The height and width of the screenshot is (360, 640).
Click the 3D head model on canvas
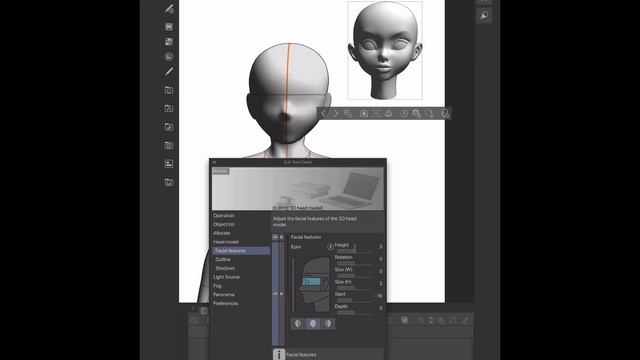tap(288, 94)
